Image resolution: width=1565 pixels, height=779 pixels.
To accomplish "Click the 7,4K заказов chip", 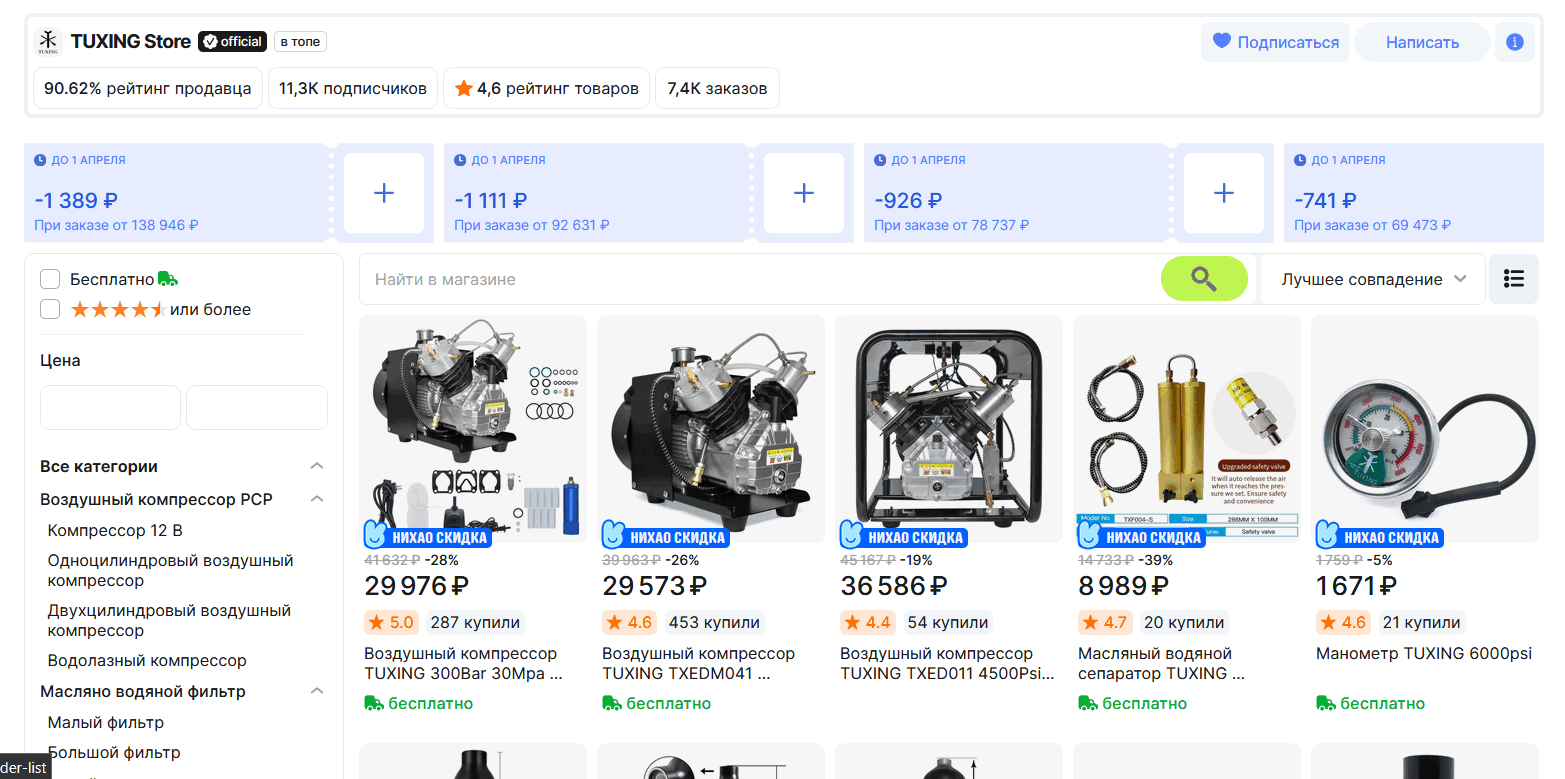I will (717, 88).
